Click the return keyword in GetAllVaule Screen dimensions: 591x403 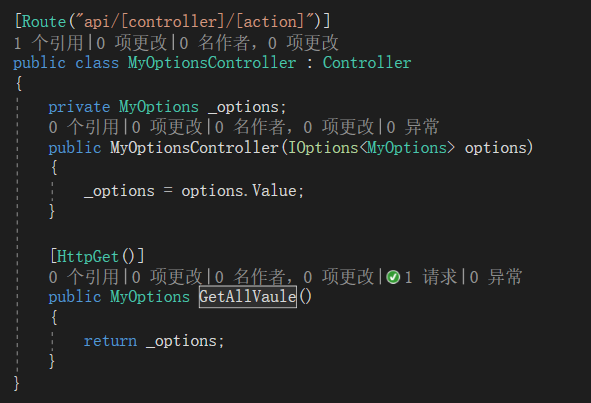click(x=110, y=341)
